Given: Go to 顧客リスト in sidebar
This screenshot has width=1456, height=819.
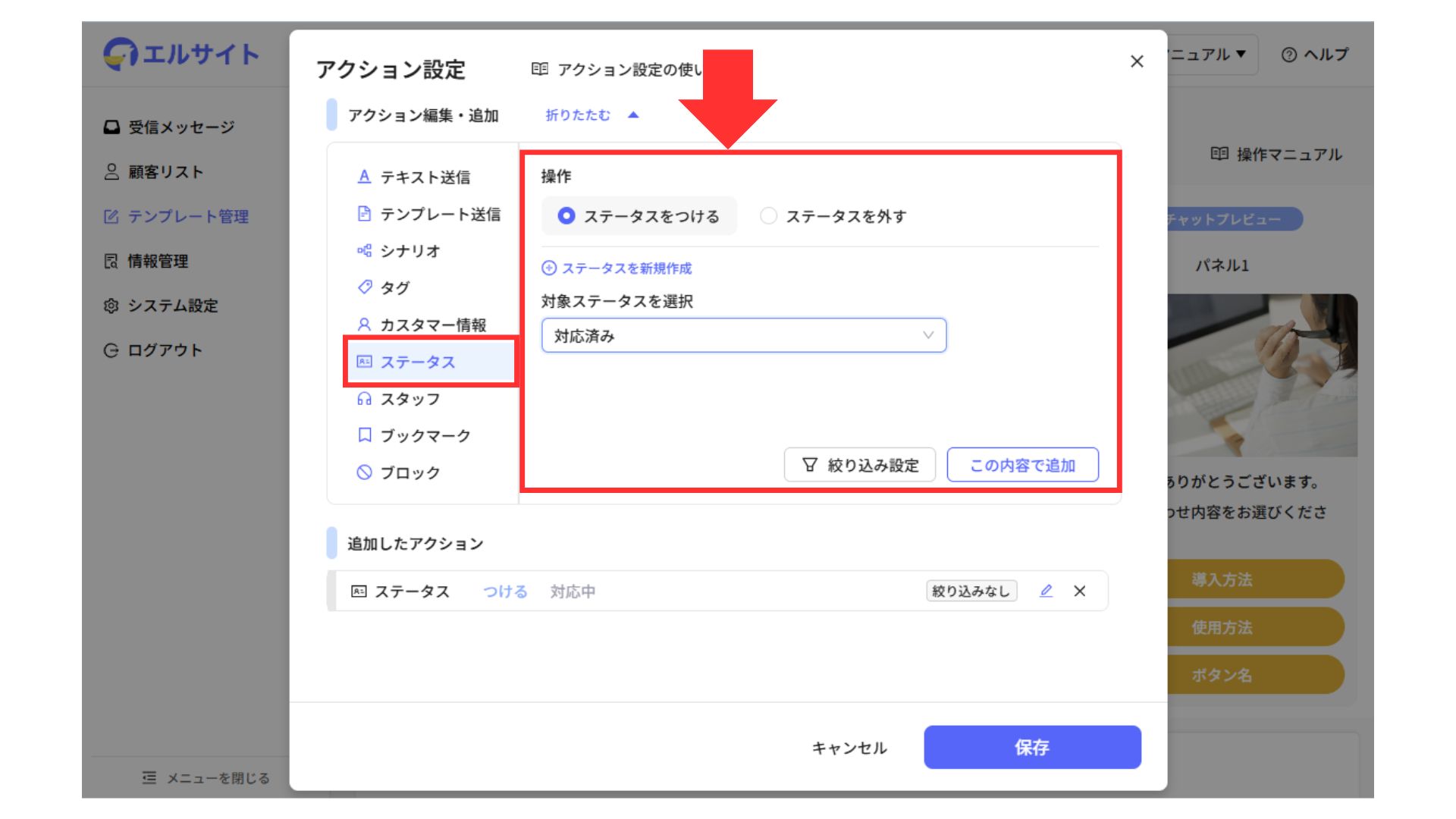Looking at the screenshot, I should tap(165, 172).
